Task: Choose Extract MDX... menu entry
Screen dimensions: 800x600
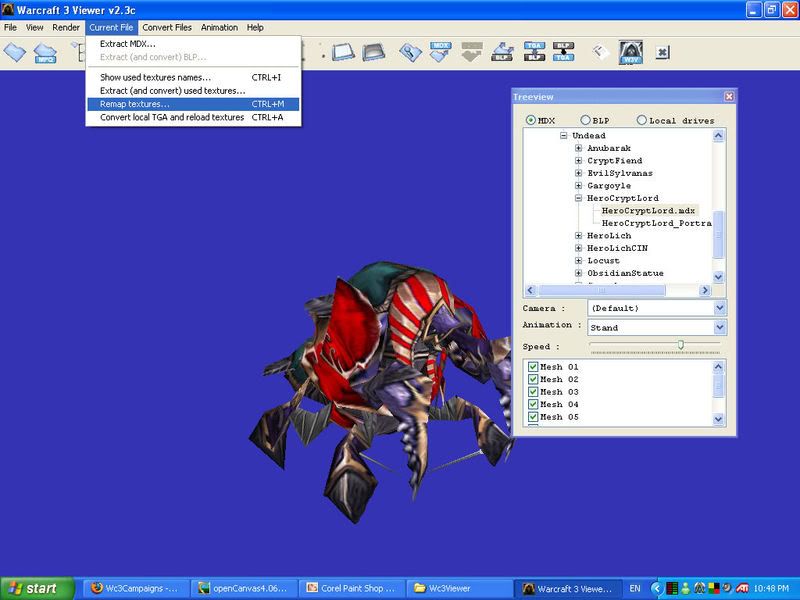Action: click(193, 44)
